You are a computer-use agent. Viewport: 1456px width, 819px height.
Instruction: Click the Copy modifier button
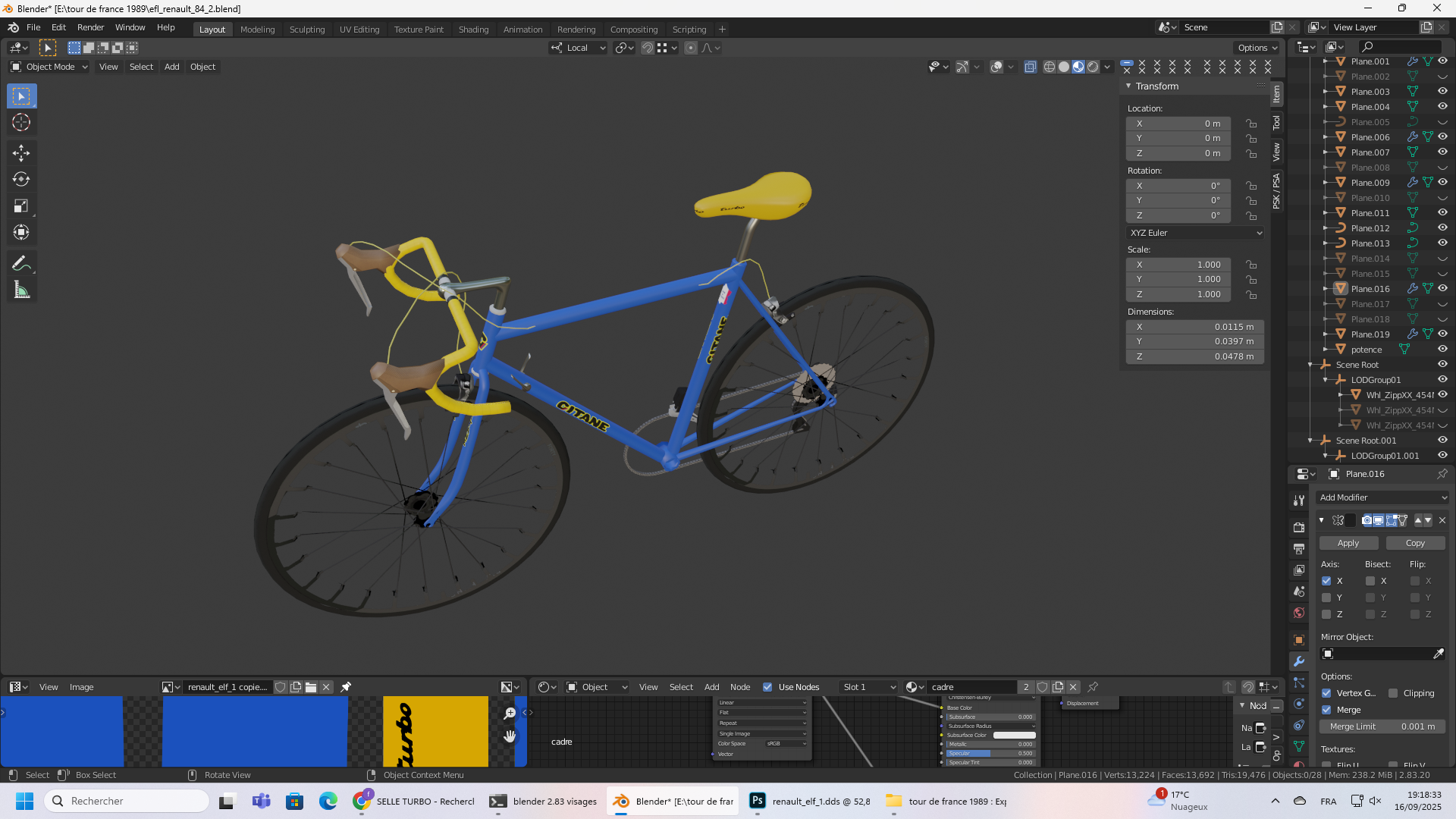pos(1414,543)
